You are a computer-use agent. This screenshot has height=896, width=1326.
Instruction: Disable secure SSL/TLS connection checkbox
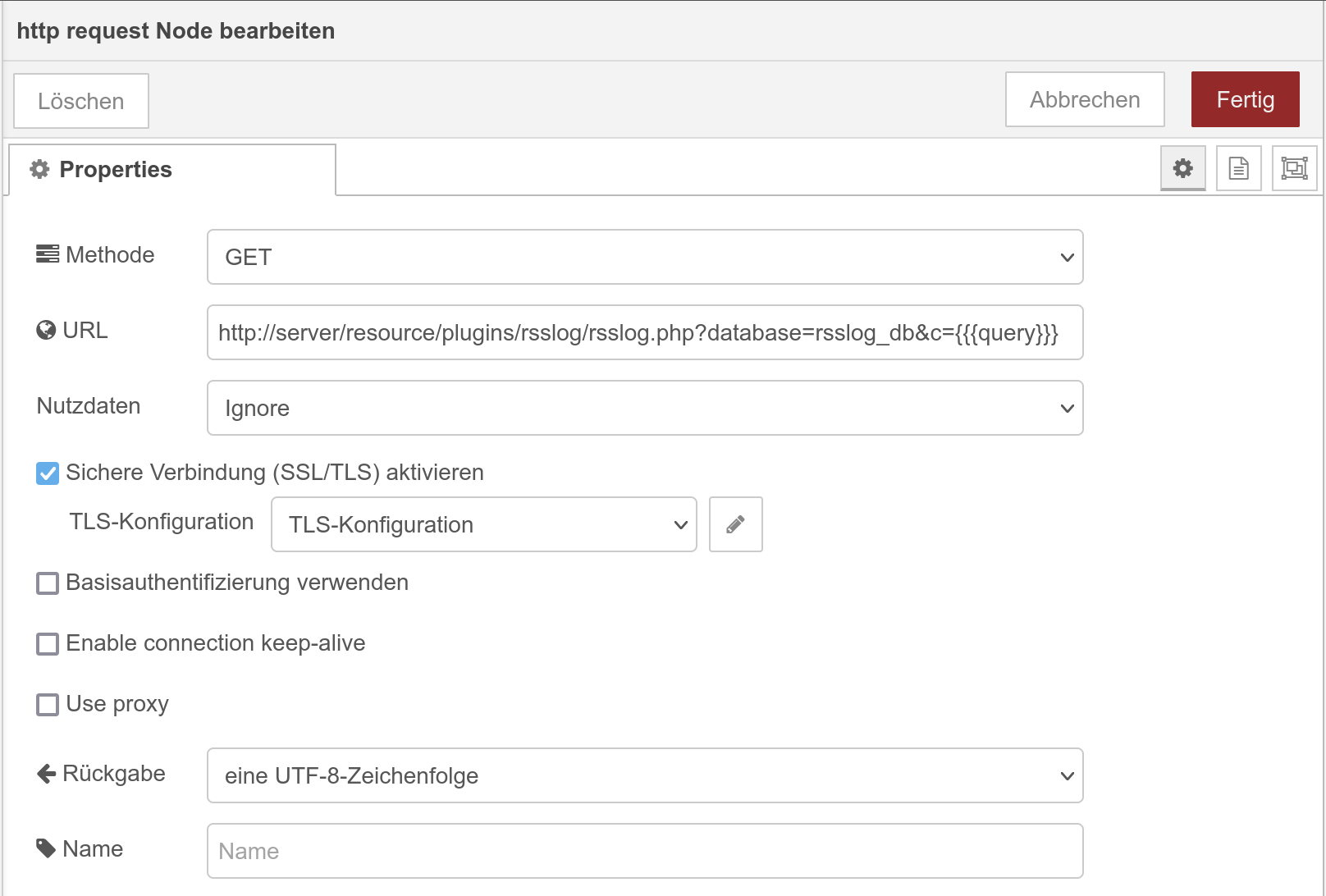click(x=48, y=473)
